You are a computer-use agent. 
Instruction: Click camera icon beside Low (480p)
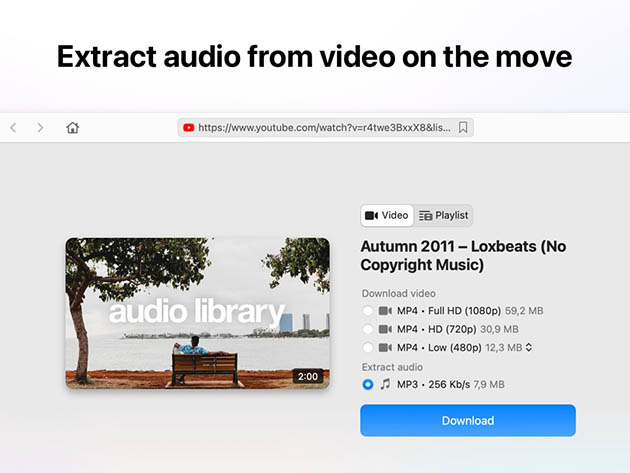coord(385,348)
